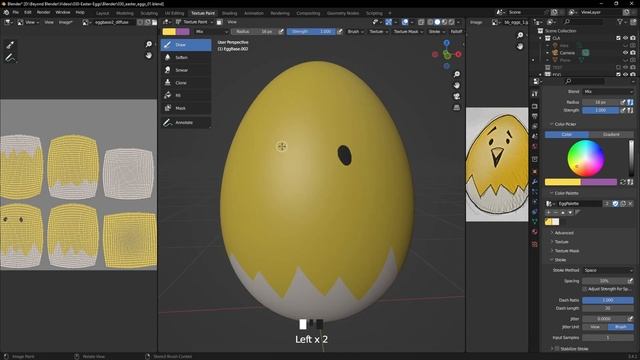Collapse the Color Picker panel
The width and height of the screenshot is (640, 360).
tap(565, 124)
